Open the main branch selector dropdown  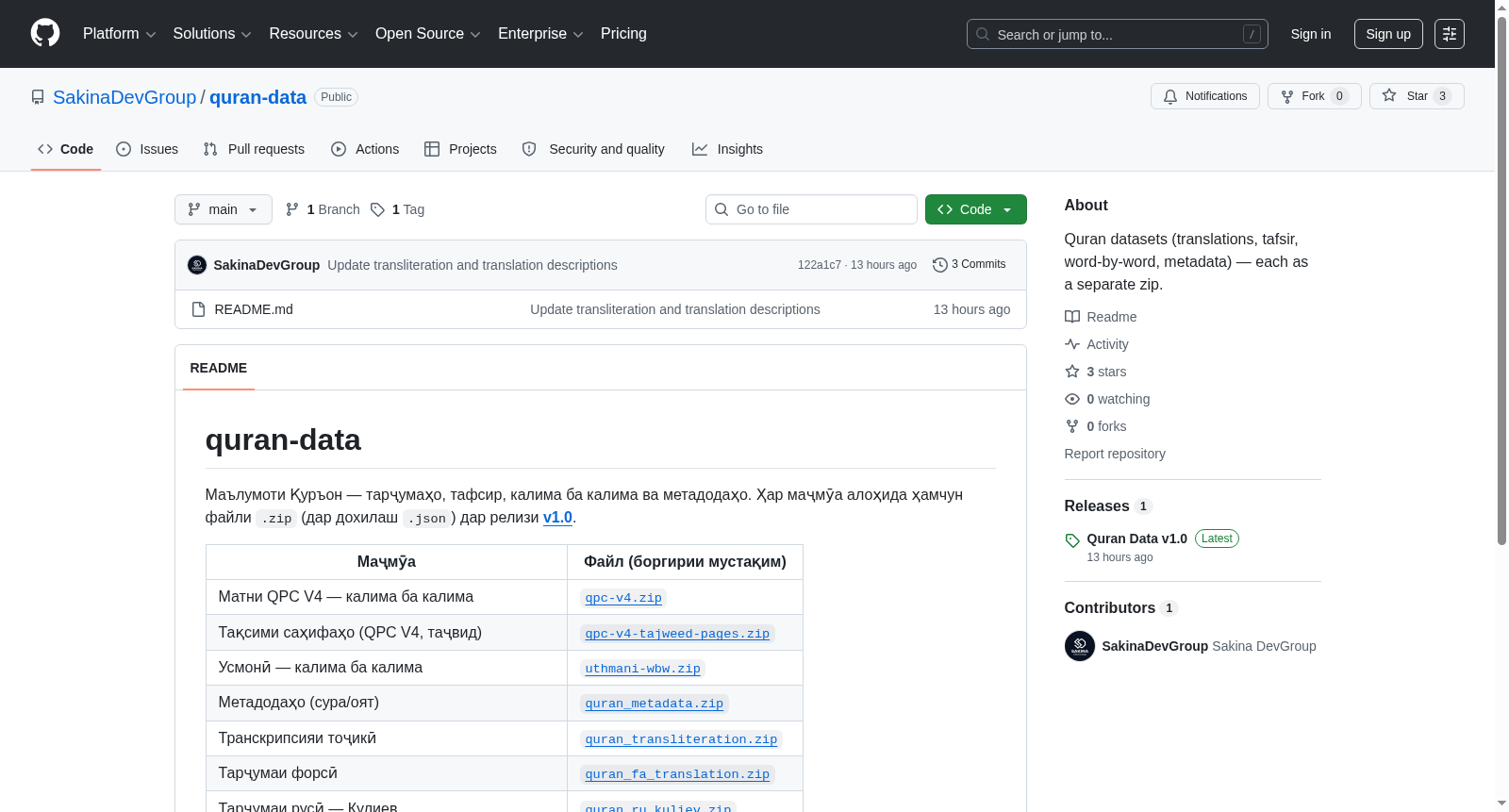pyautogui.click(x=224, y=209)
